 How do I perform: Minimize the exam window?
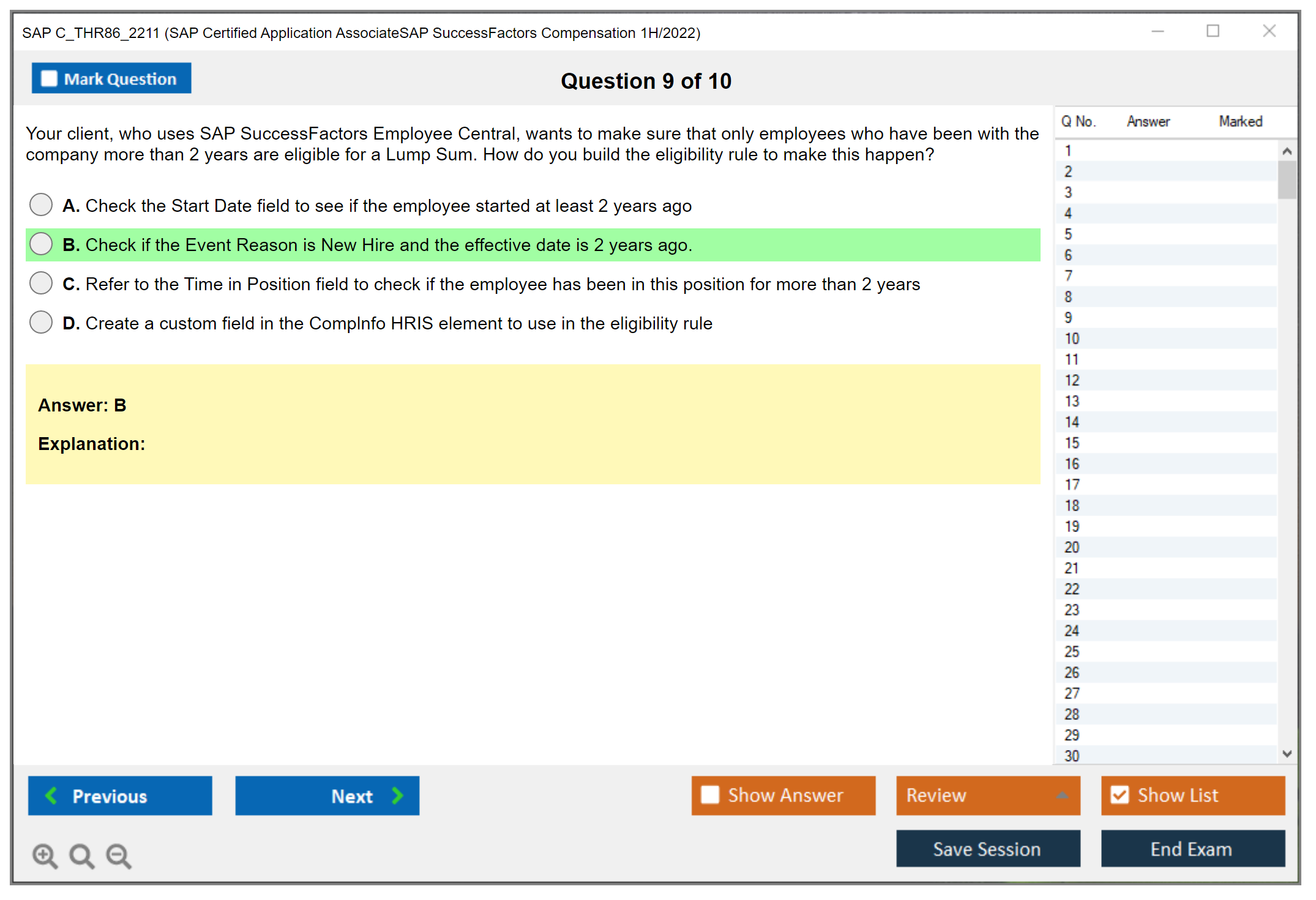point(1157,31)
